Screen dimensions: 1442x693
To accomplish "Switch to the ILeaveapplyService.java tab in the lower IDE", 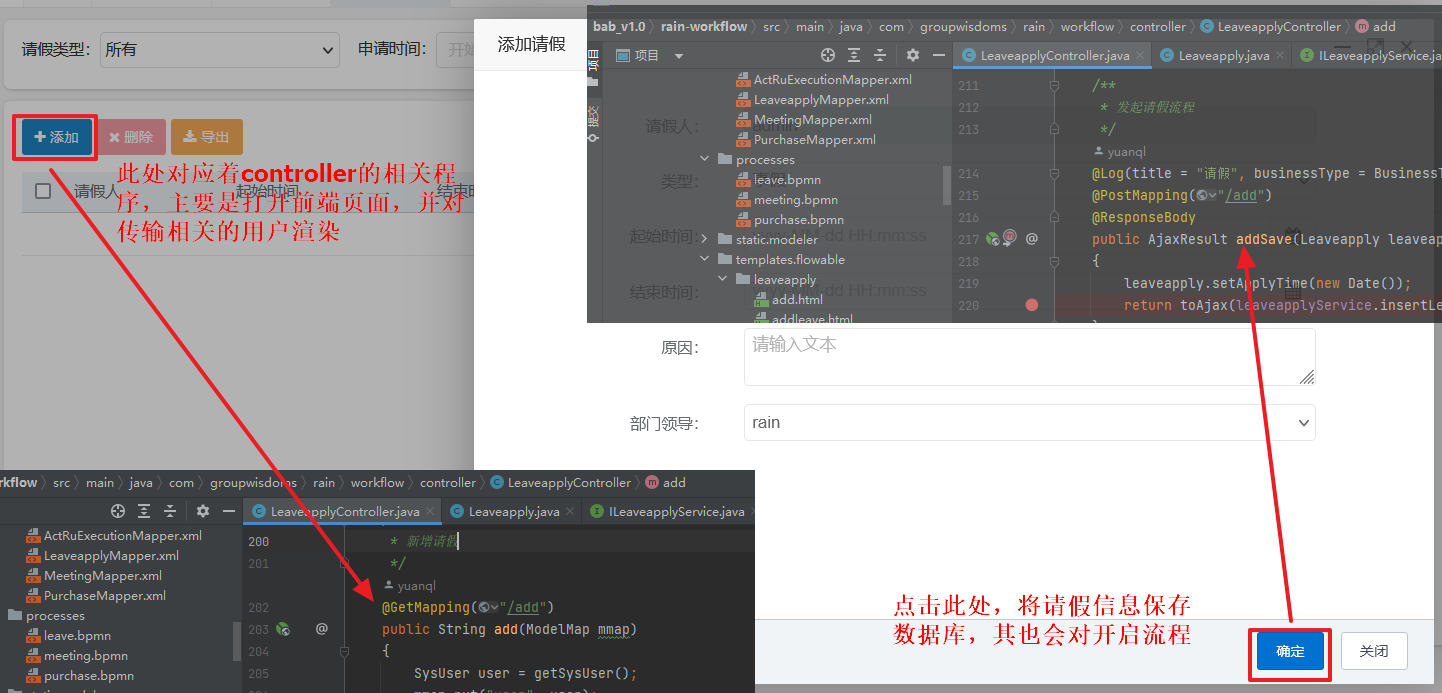I will point(667,511).
